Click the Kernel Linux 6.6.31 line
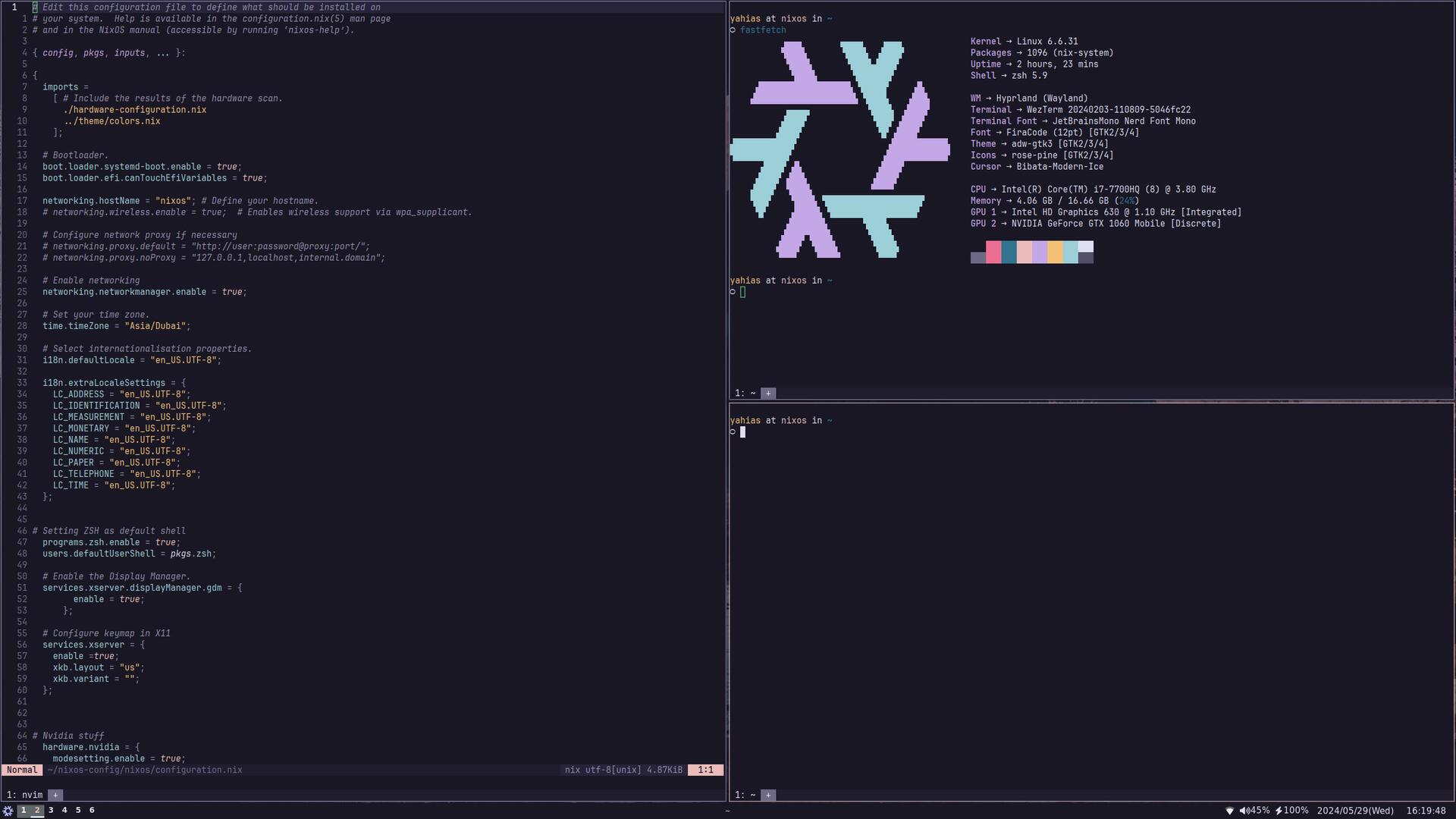 coord(1024,42)
